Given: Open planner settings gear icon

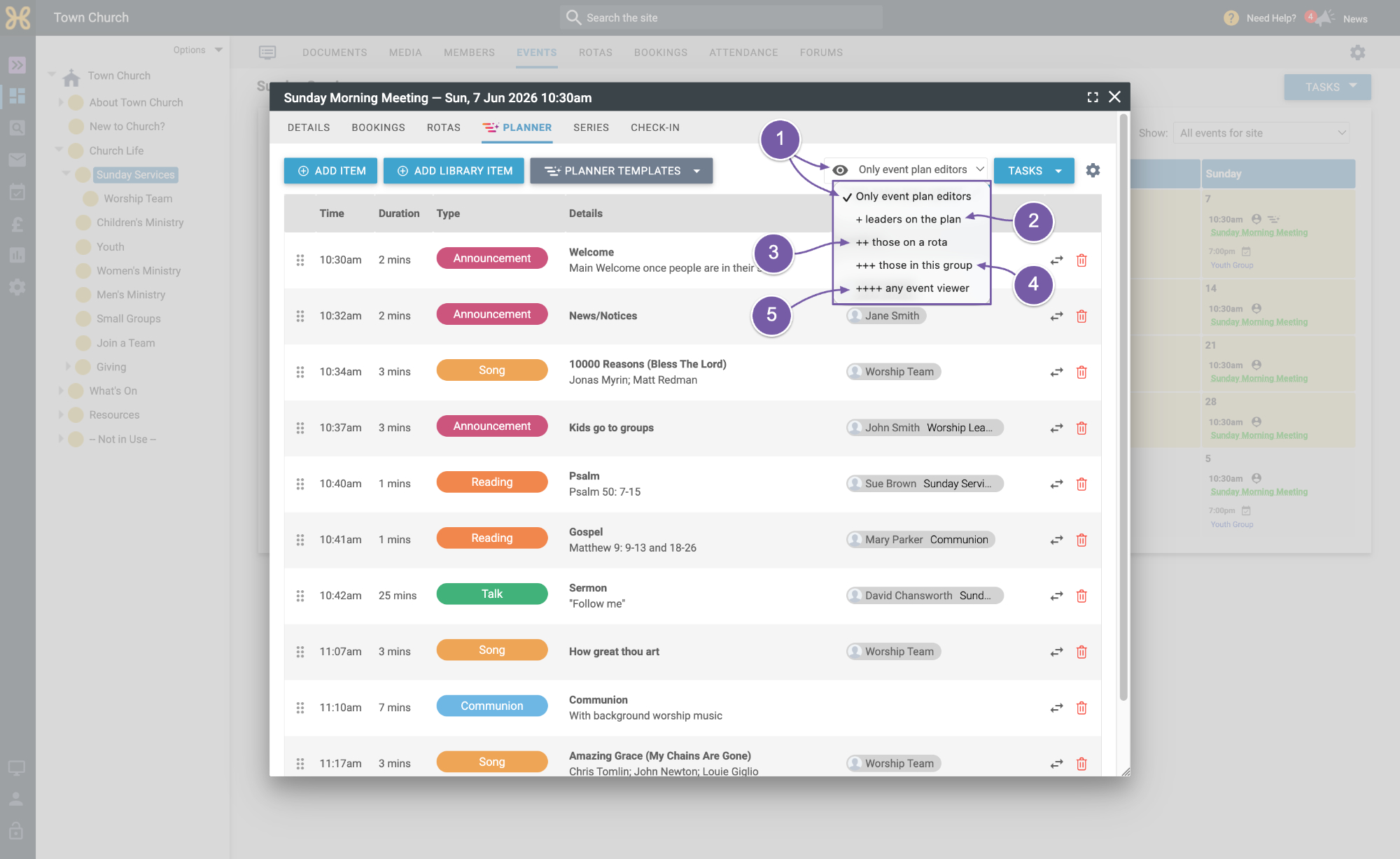Looking at the screenshot, I should [x=1093, y=170].
